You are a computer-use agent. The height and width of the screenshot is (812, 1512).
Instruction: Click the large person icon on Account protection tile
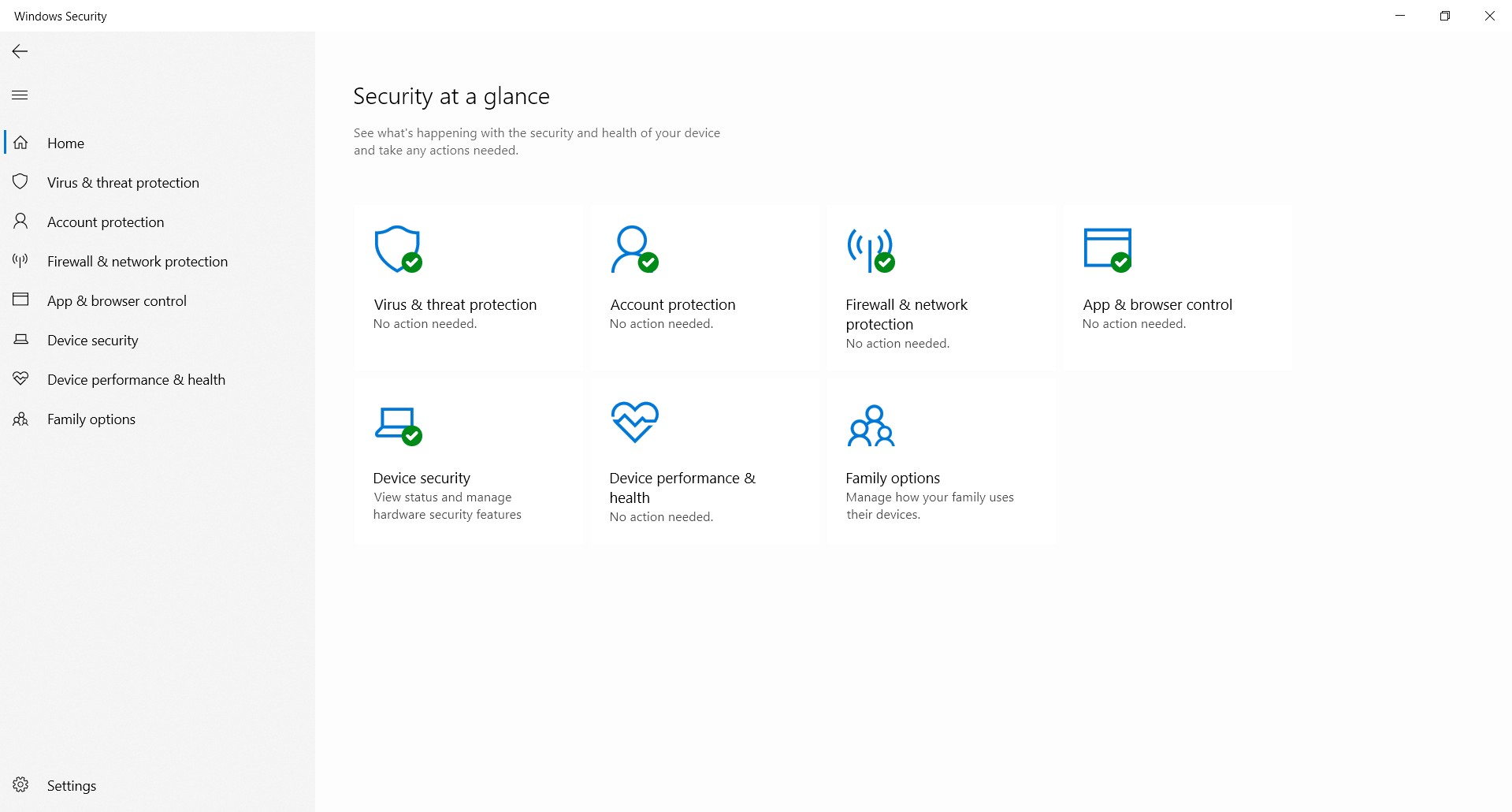point(634,249)
